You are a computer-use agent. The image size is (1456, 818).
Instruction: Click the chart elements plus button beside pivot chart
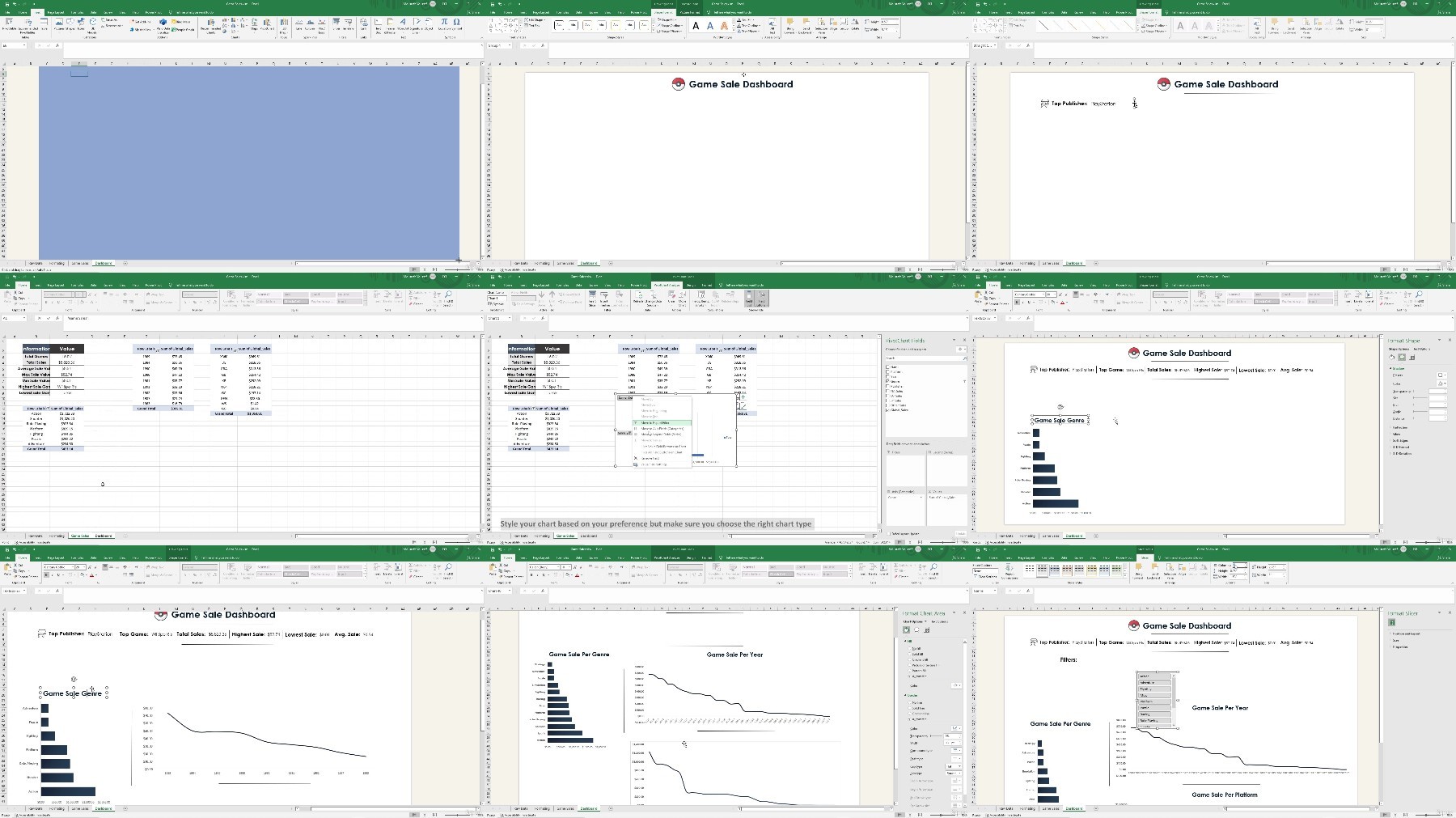click(x=742, y=396)
